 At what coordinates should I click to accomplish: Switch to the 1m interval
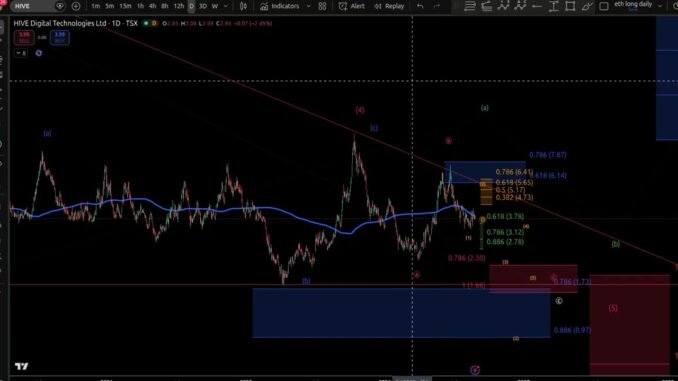[96, 6]
